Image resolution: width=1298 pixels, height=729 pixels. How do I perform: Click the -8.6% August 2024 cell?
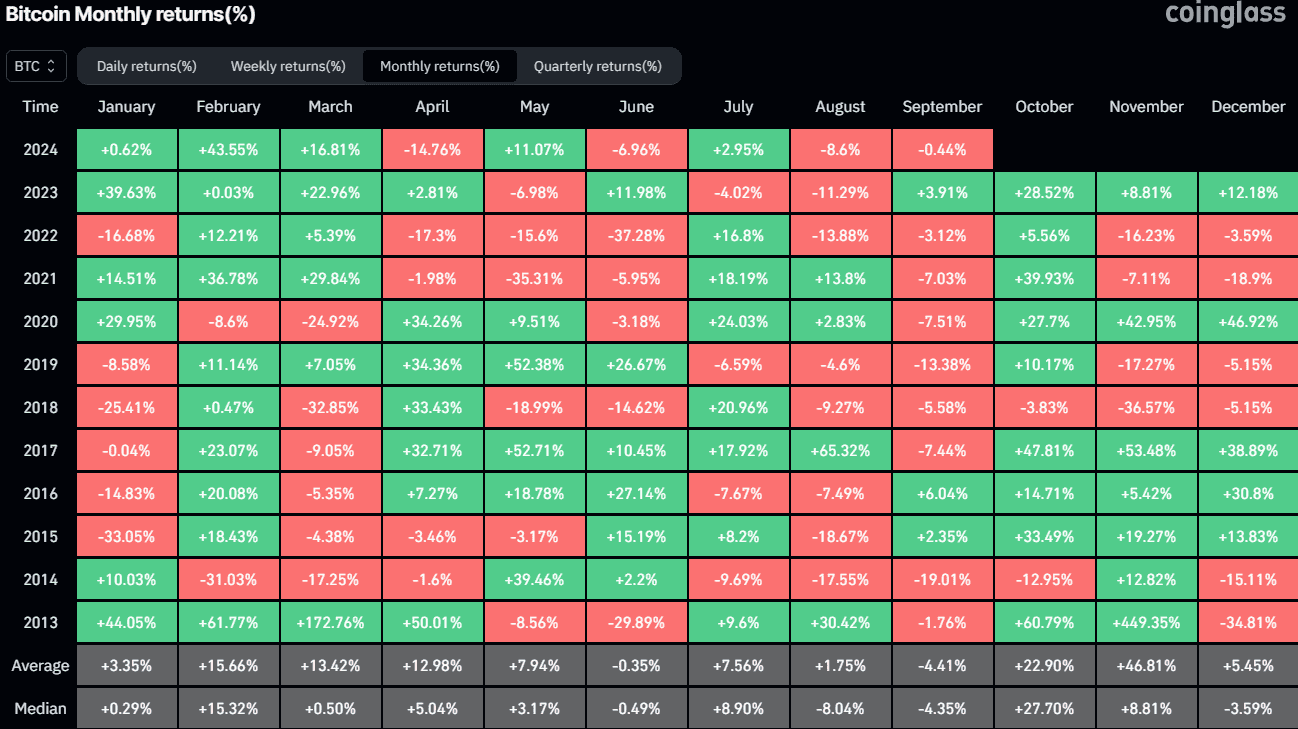pos(840,149)
